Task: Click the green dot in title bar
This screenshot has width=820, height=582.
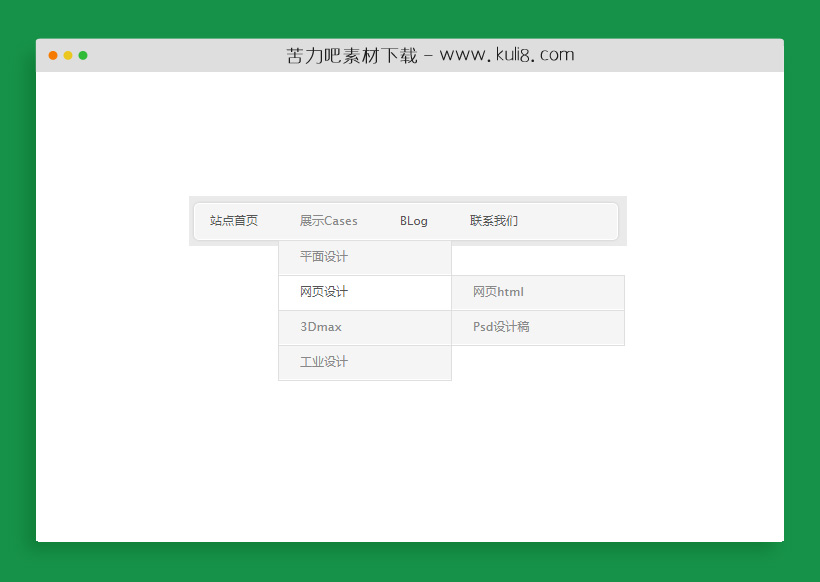Action: 83,55
